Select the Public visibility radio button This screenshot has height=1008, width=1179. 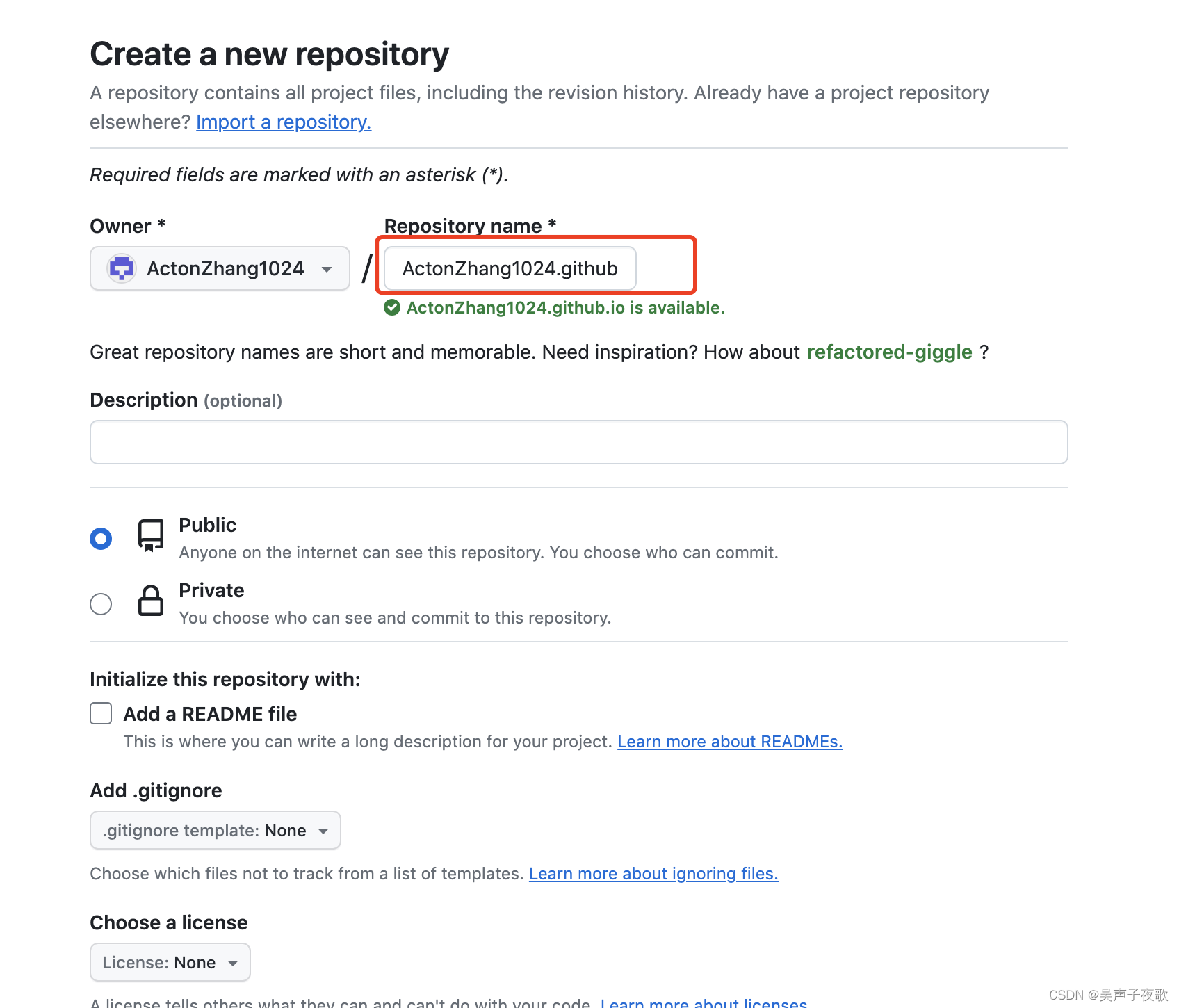tap(101, 539)
